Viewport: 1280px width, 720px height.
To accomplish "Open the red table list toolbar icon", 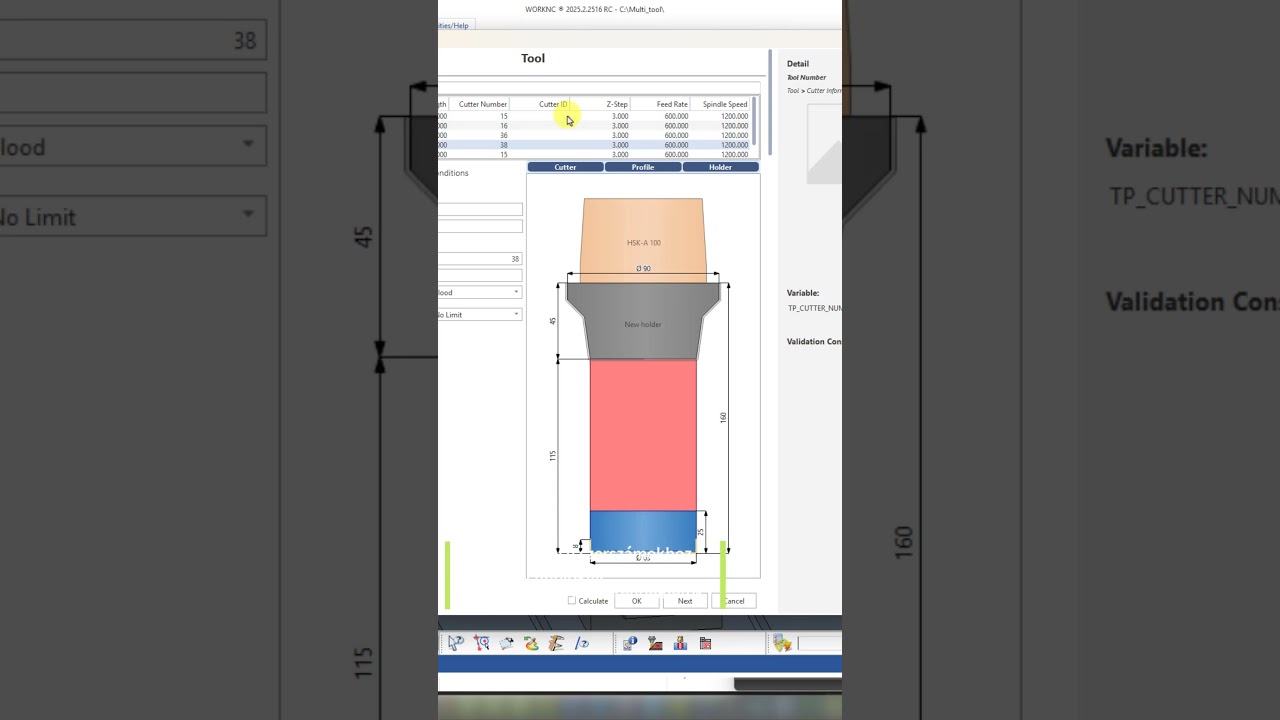I will pos(705,643).
